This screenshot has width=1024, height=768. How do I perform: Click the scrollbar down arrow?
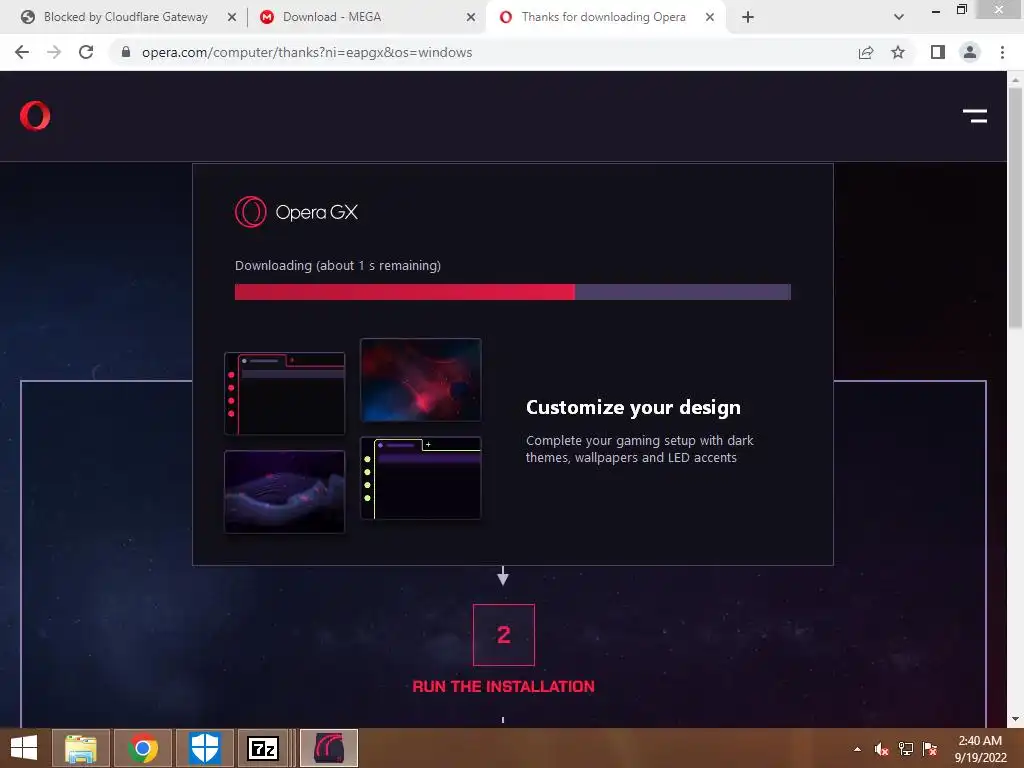click(1015, 719)
